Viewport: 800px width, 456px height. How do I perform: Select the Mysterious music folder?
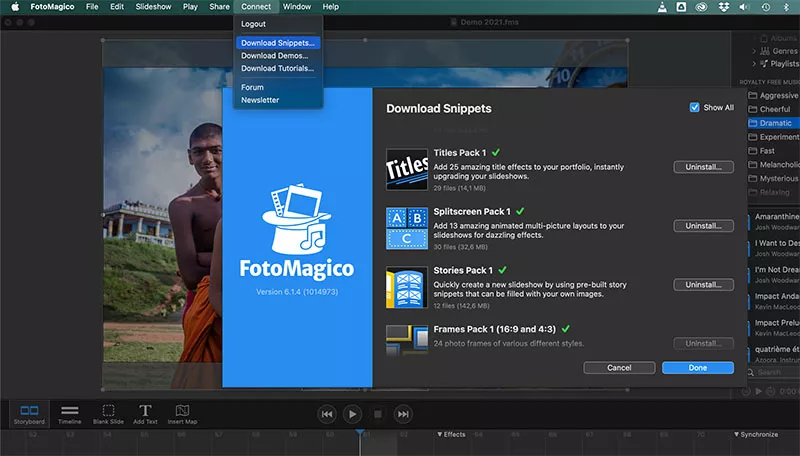point(773,179)
